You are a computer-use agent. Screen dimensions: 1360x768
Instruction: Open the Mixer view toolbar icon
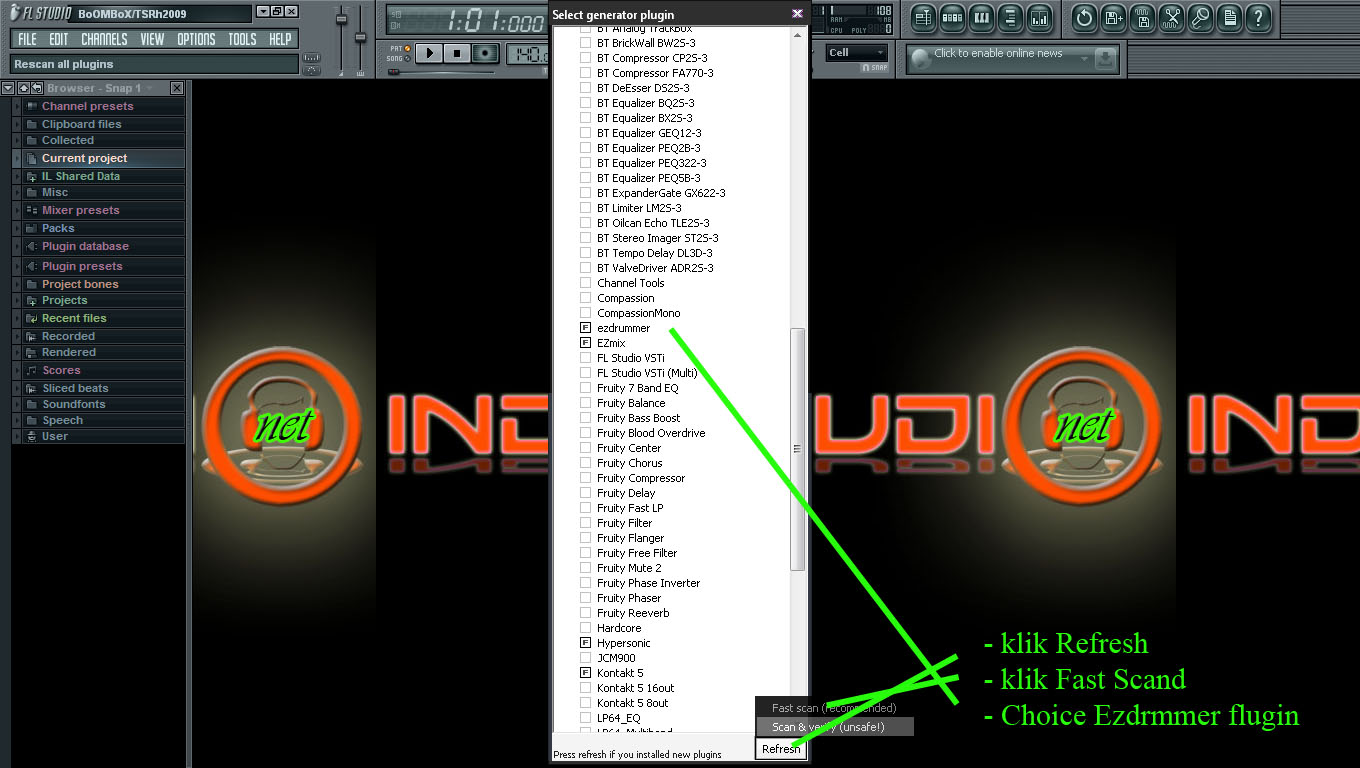(x=1039, y=17)
